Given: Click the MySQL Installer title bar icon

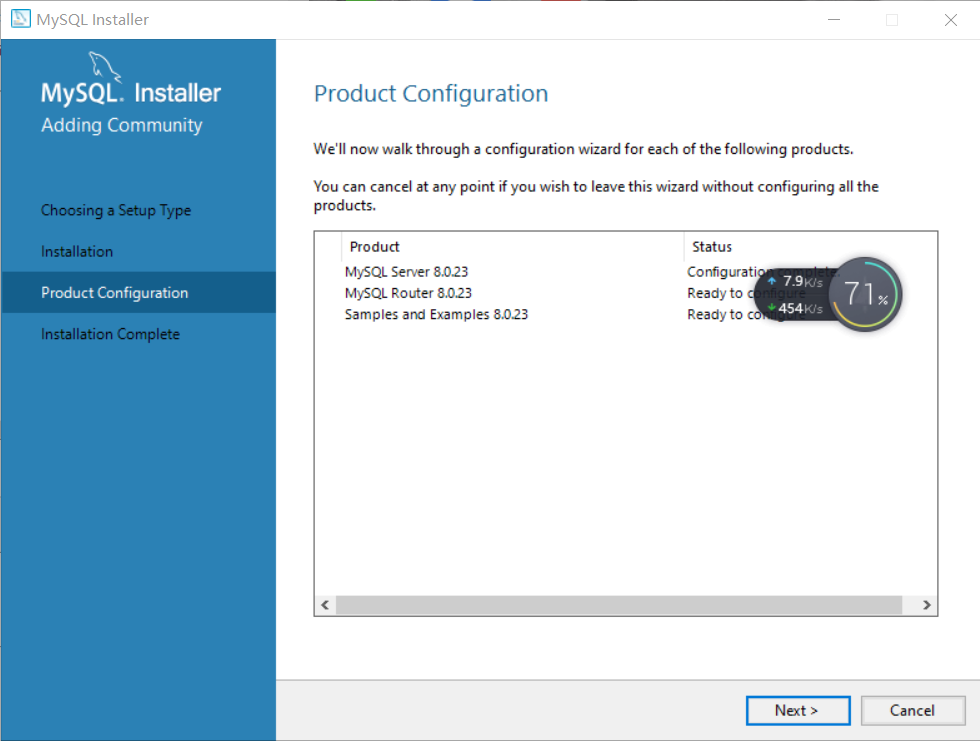Looking at the screenshot, I should (x=20, y=19).
